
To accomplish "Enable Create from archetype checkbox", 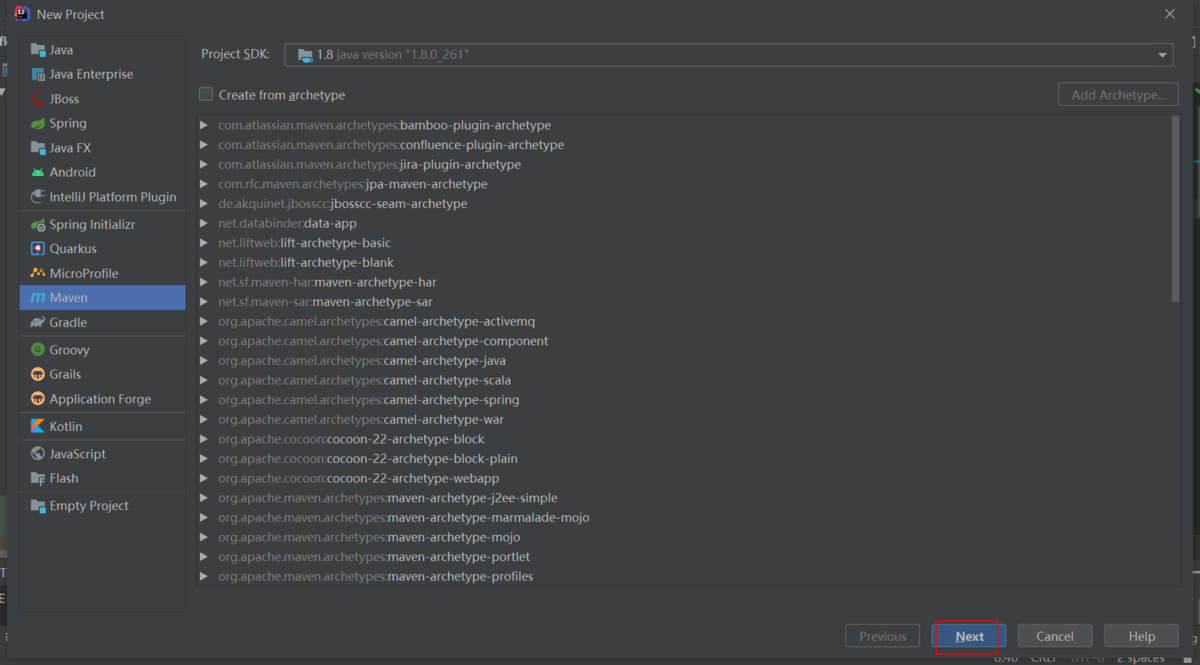I will click(206, 94).
